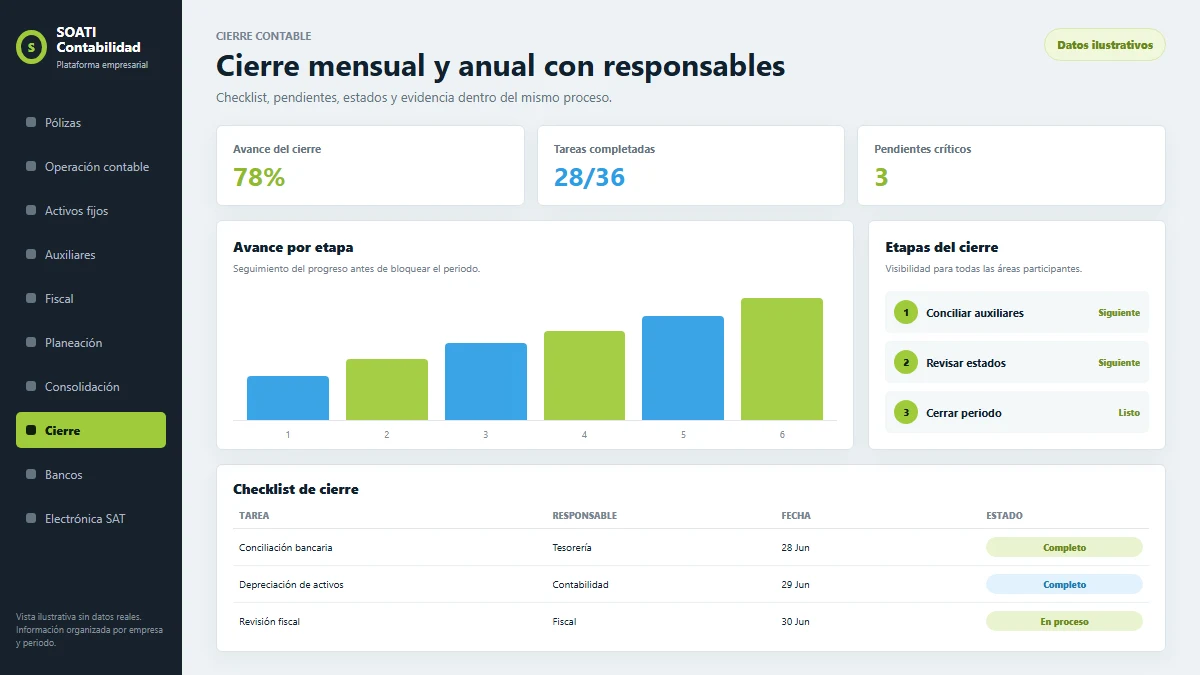
Task: Click the Avance por etapa heading
Action: click(293, 247)
